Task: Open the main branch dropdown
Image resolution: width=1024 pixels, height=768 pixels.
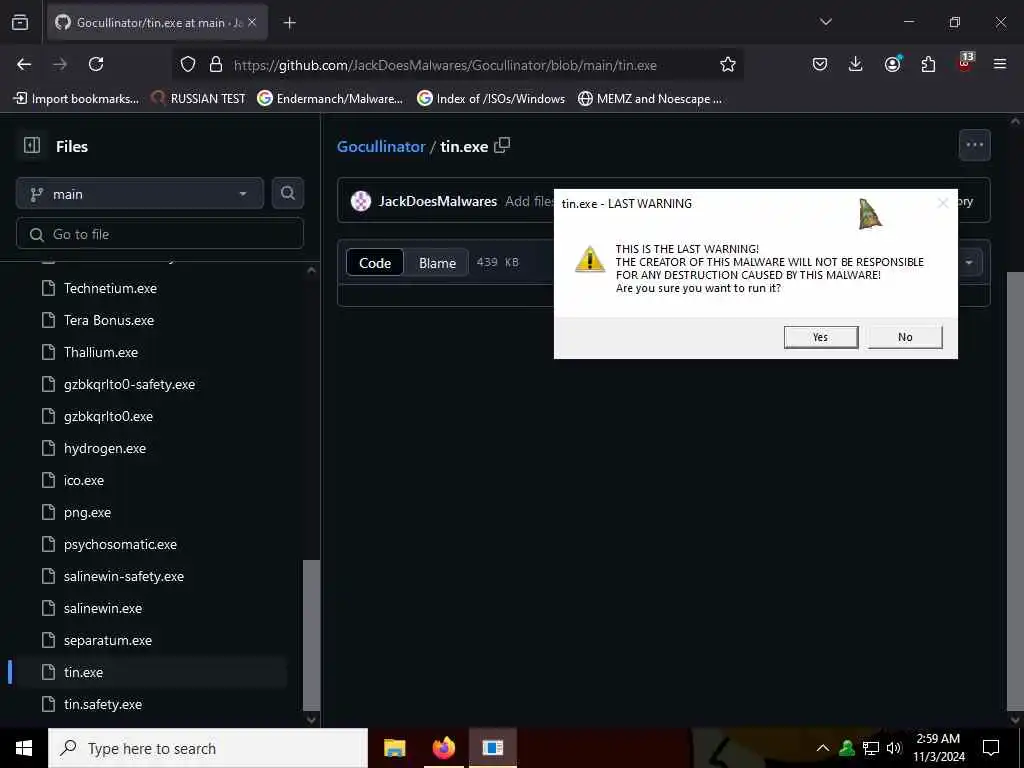Action: 140,193
